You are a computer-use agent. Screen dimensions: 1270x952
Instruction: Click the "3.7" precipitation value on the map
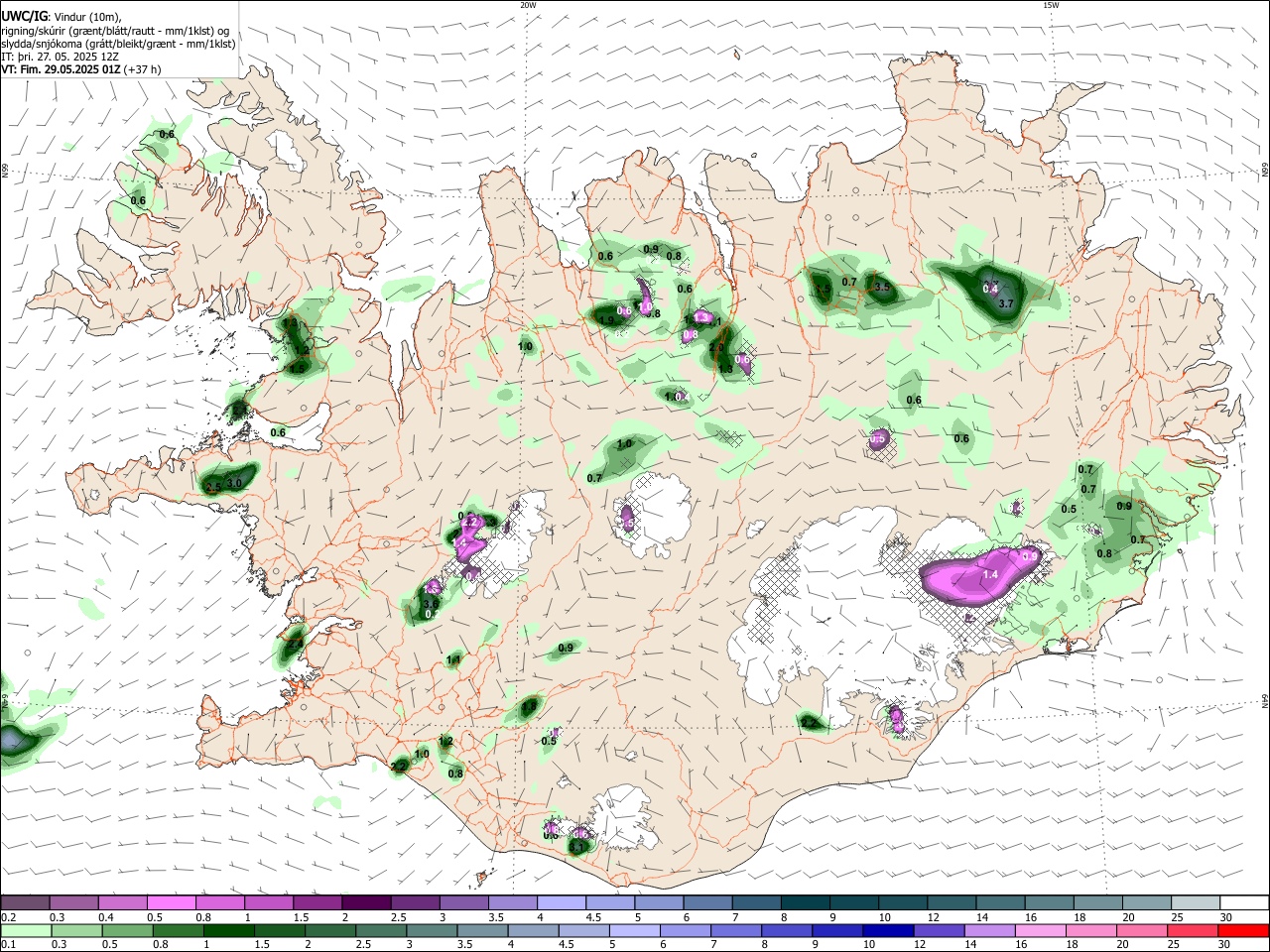[1006, 303]
